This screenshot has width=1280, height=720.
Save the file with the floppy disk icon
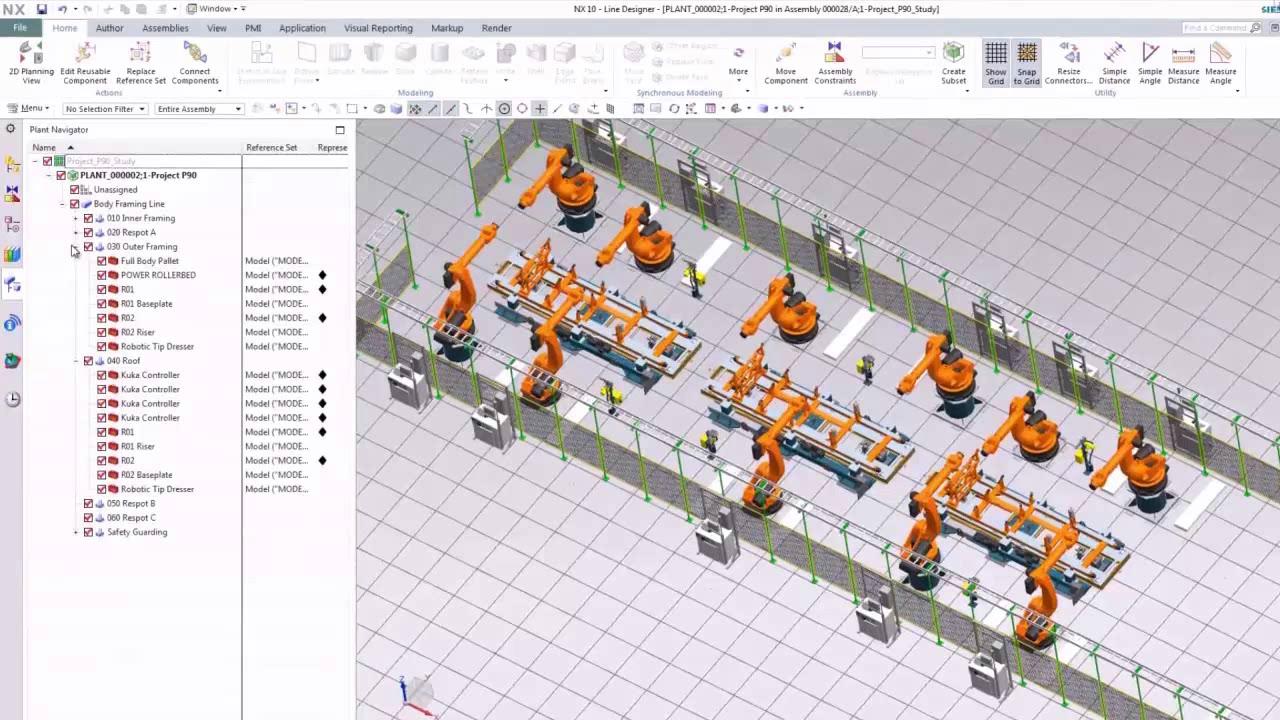point(41,9)
